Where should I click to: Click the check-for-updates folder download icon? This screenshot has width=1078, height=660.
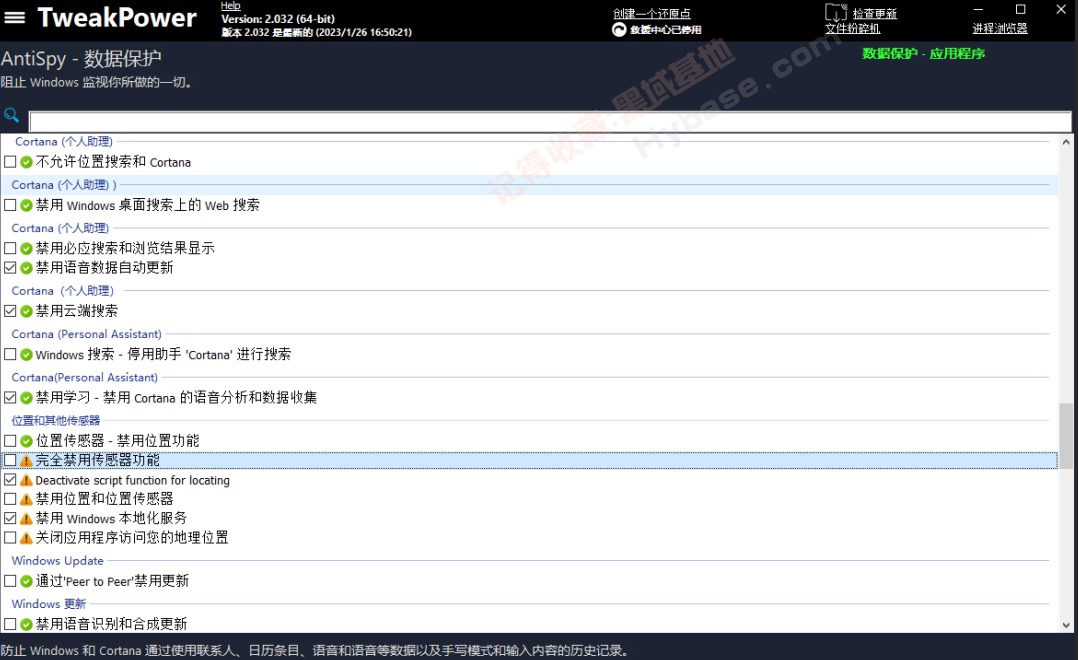835,12
